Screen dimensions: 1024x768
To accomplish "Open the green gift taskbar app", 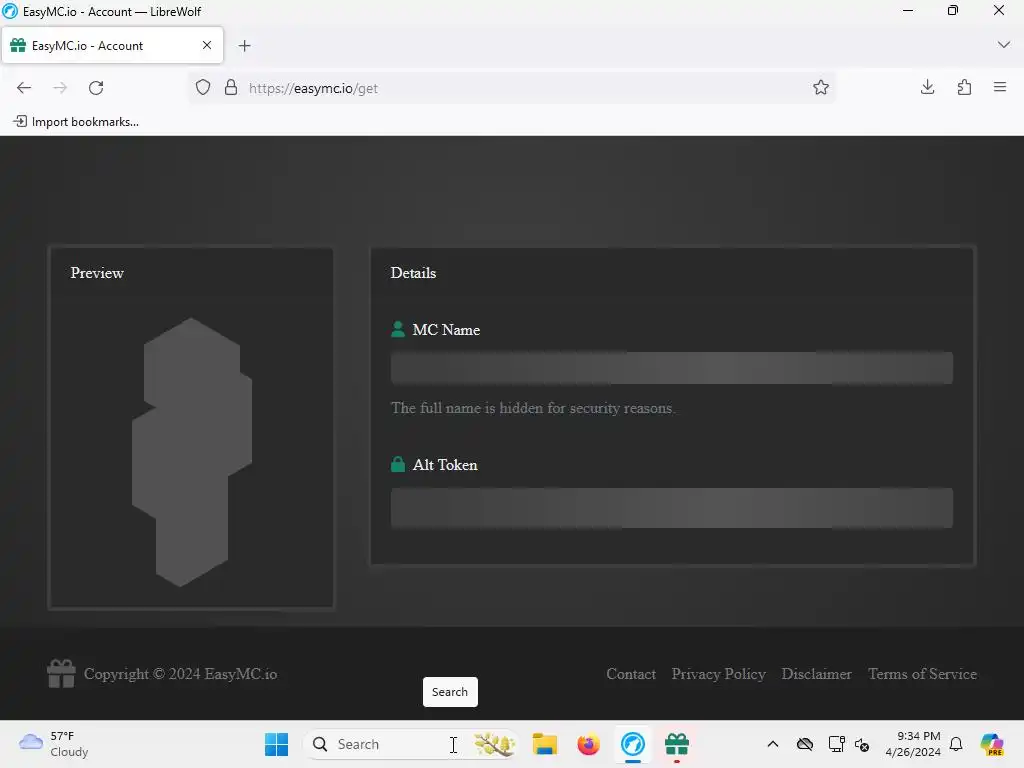I will 677,744.
